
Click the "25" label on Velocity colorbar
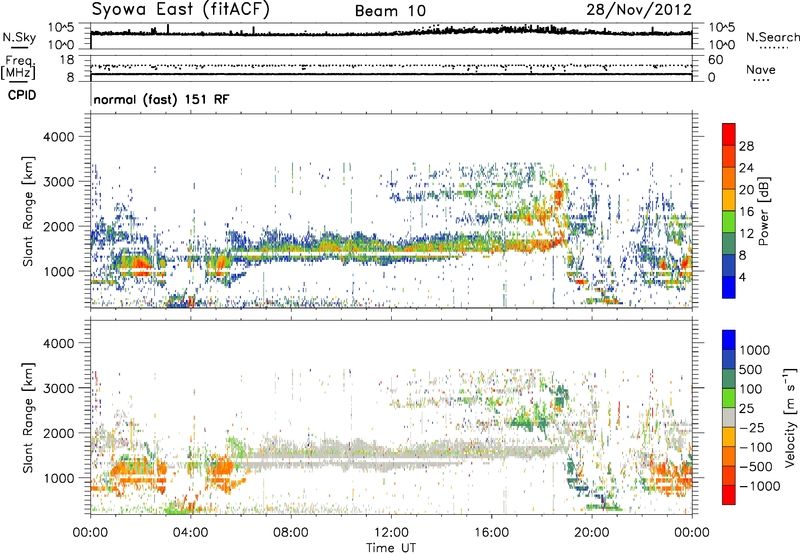(x=747, y=409)
